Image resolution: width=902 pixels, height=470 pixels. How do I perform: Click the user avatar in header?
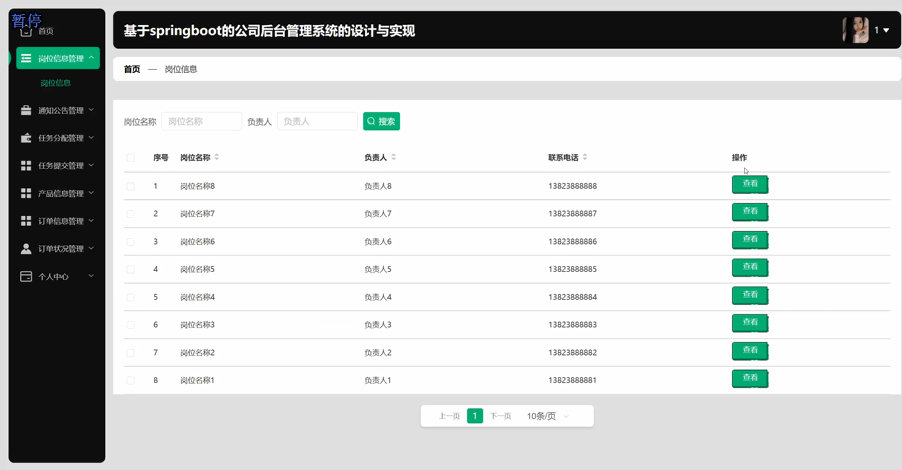click(855, 30)
